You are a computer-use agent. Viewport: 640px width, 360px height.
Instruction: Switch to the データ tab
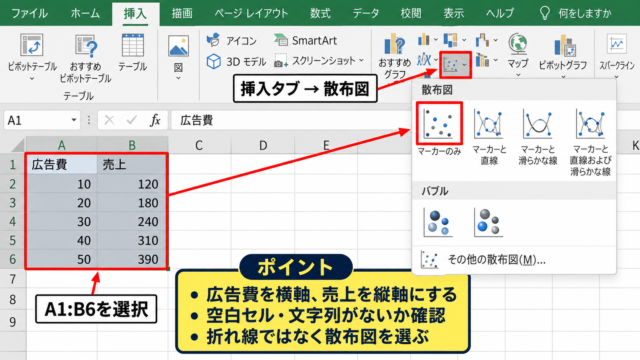coord(366,13)
